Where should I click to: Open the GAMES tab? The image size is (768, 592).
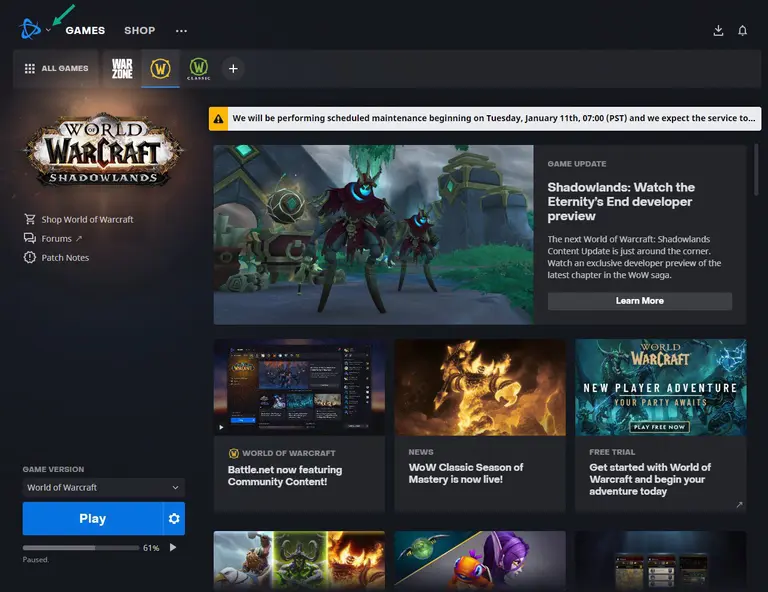coord(85,30)
